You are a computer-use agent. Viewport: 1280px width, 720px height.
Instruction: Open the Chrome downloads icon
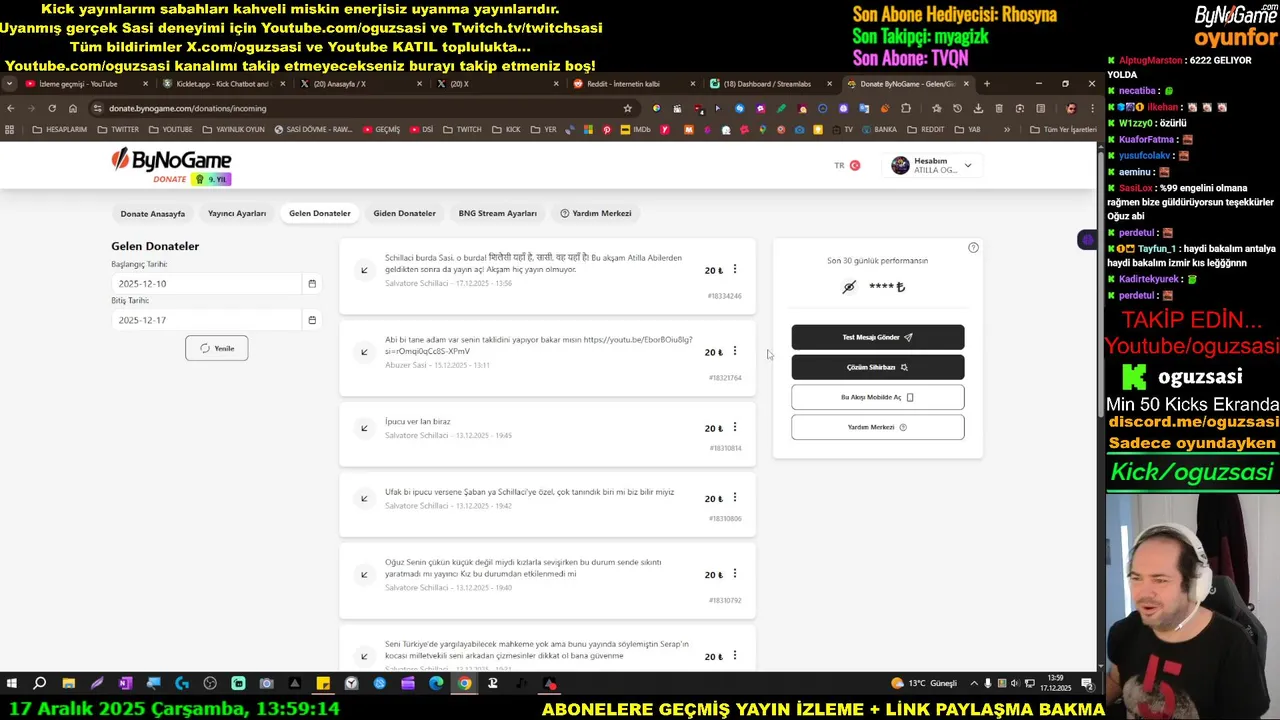tap(978, 108)
